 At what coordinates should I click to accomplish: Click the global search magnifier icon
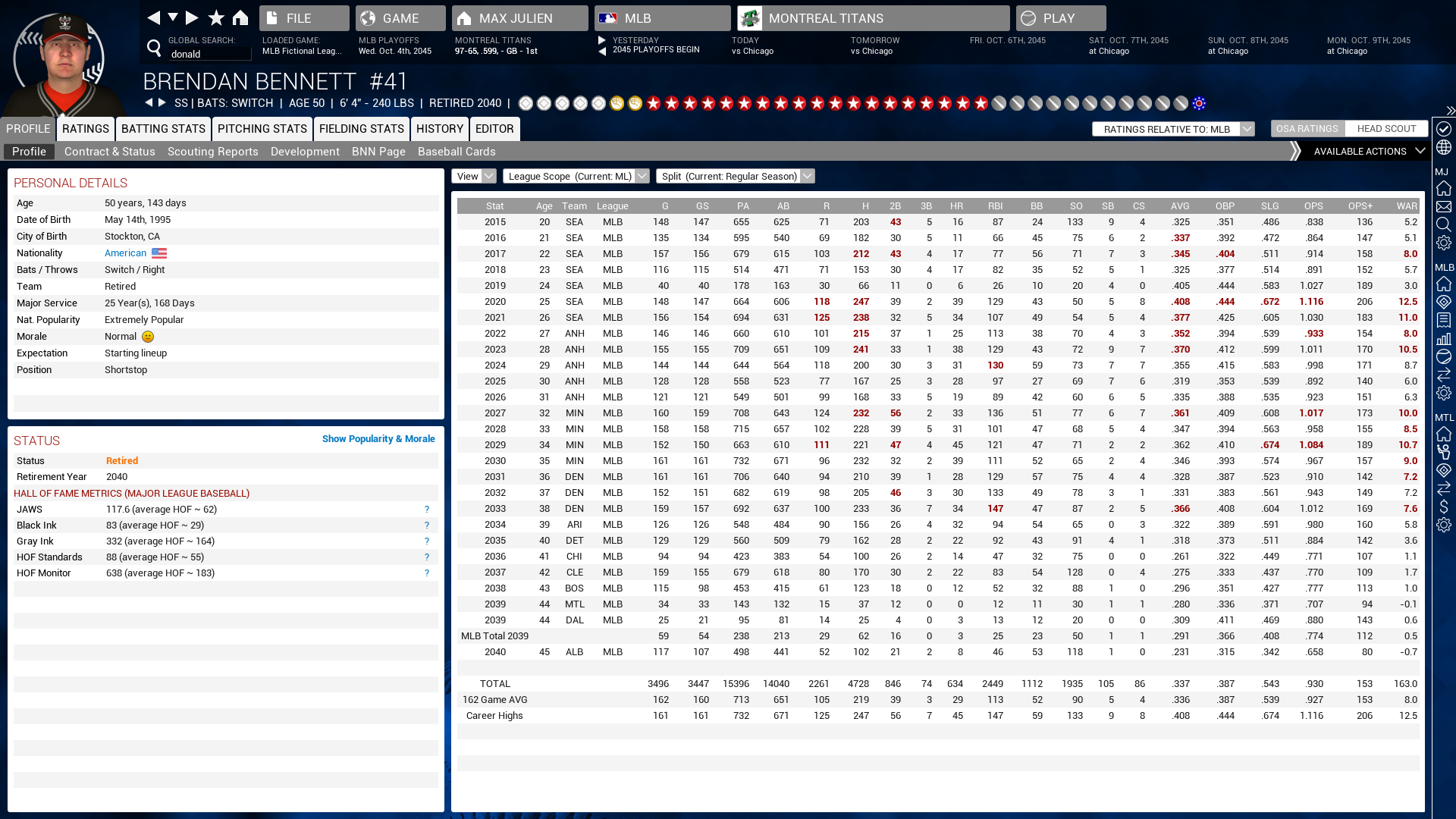[x=154, y=48]
